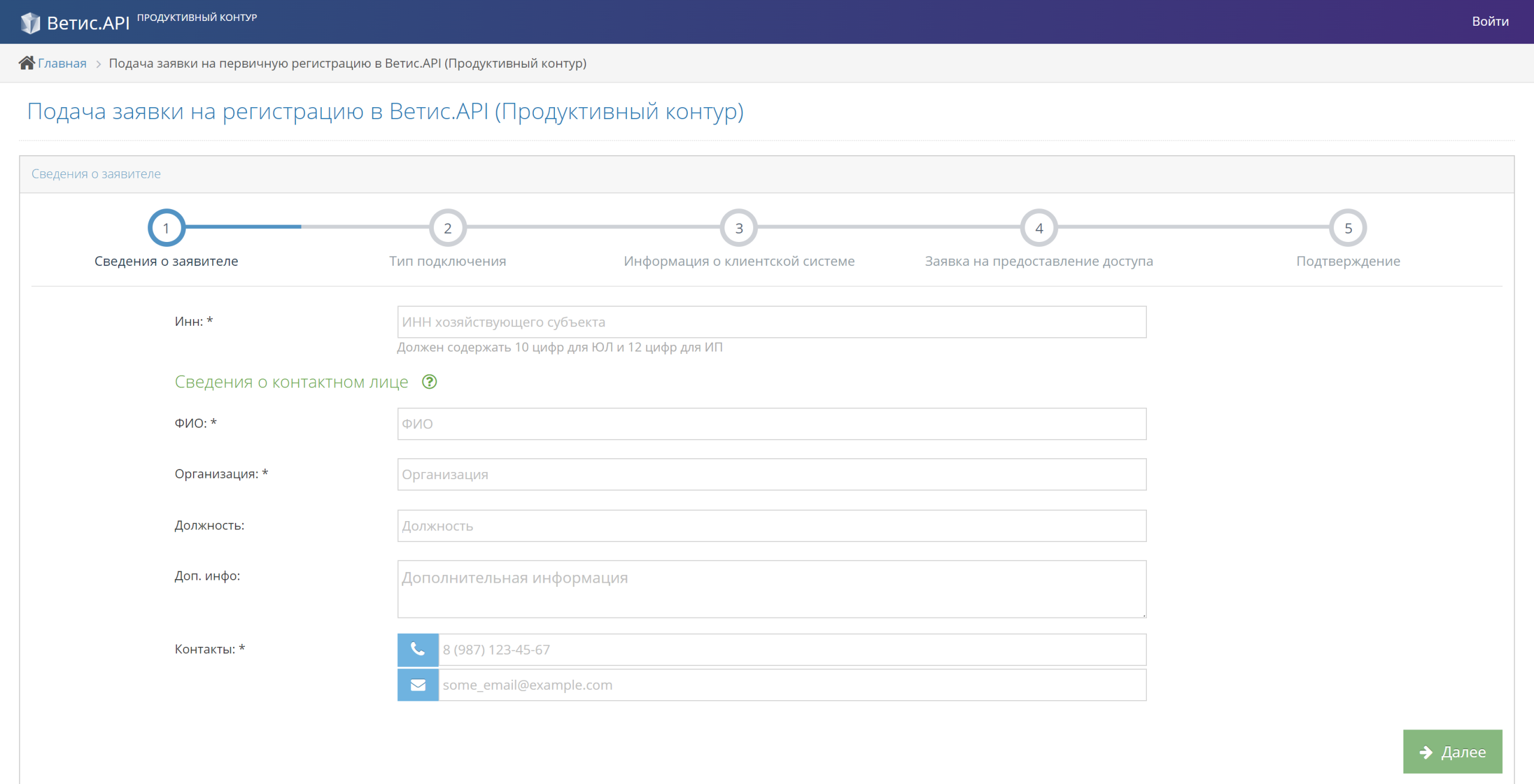The image size is (1534, 784).
Task: Click the phone icon beside contacts field
Action: coord(418,649)
